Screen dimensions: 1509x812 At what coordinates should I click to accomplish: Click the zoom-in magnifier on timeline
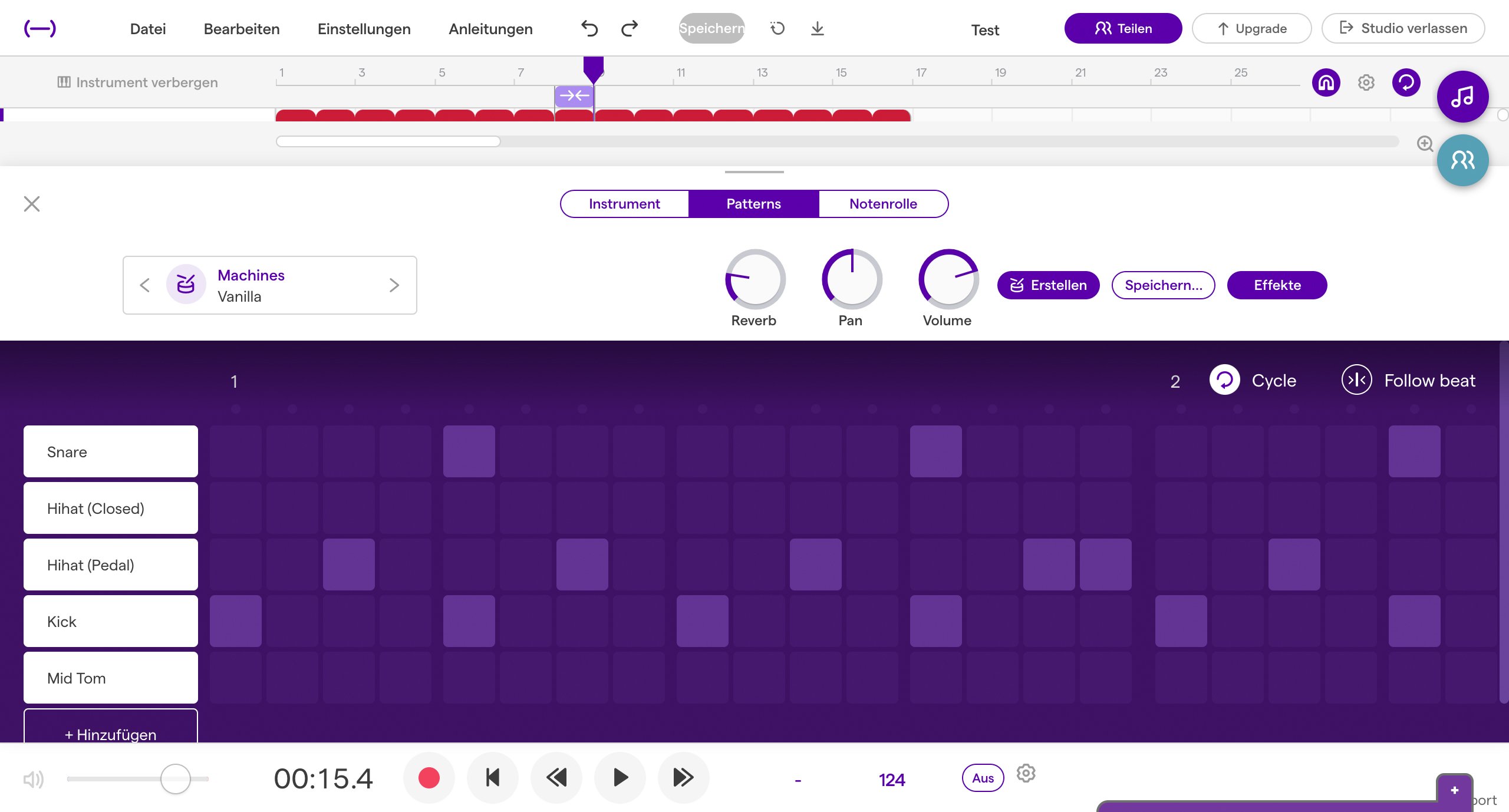1425,144
